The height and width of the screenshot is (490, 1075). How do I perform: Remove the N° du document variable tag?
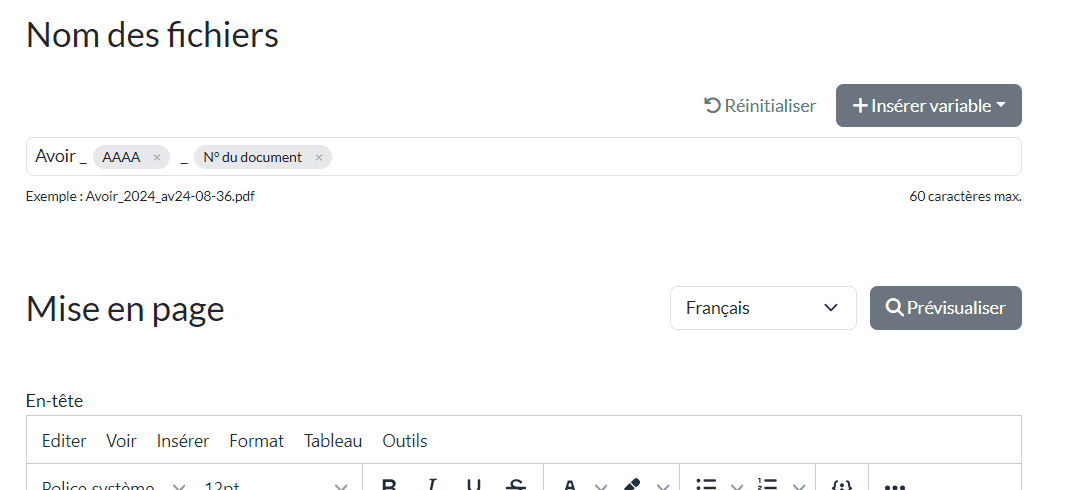pyautogui.click(x=319, y=157)
